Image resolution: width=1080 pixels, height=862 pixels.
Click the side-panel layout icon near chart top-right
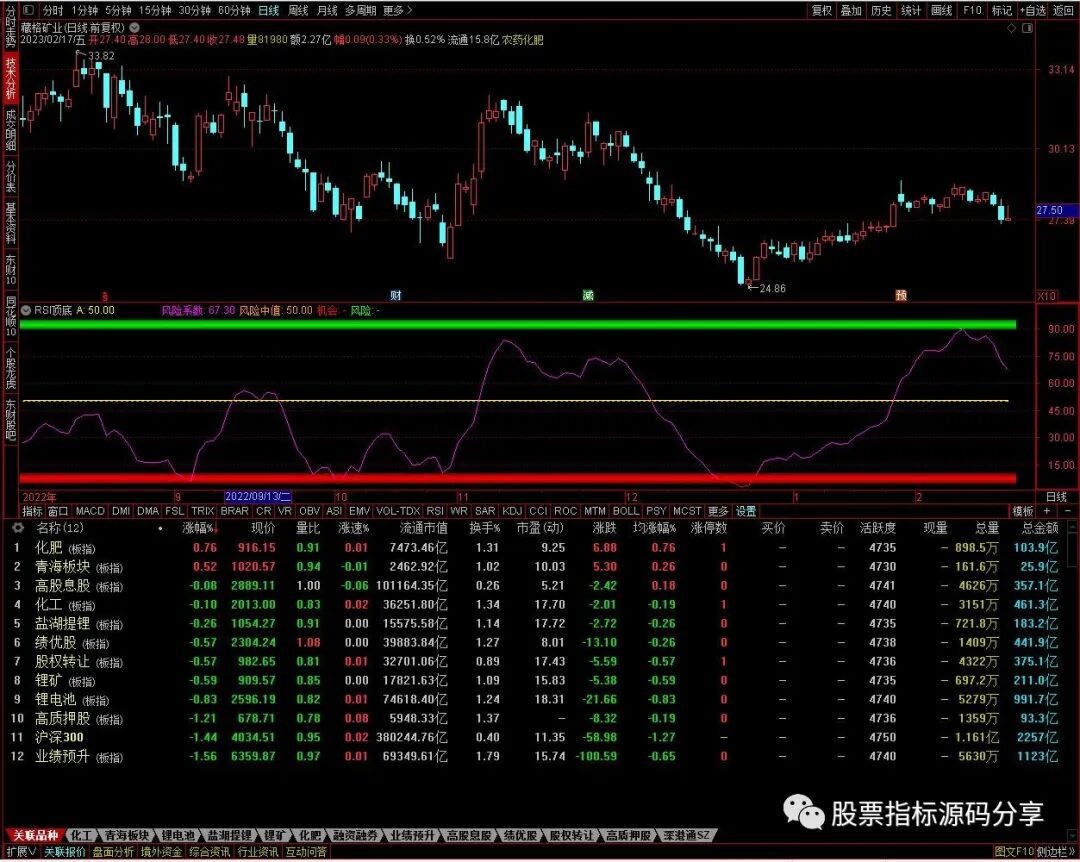click(1028, 28)
